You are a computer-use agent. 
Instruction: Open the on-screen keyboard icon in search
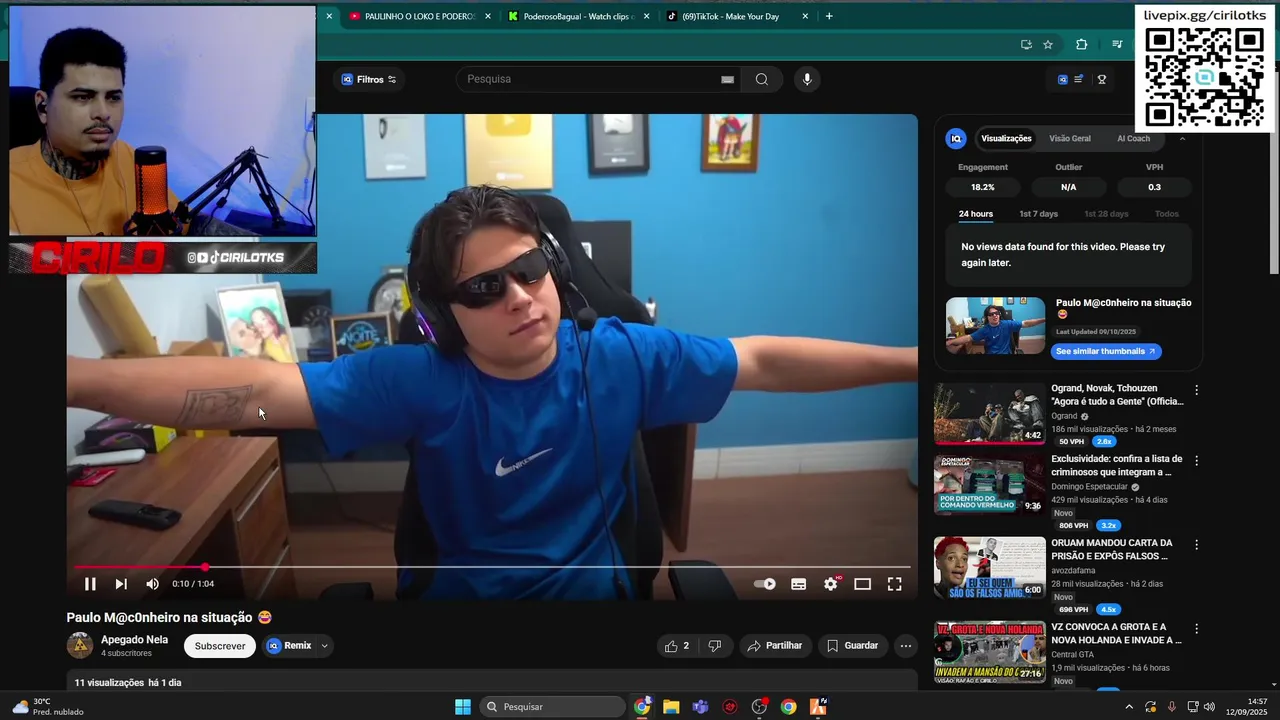(727, 79)
